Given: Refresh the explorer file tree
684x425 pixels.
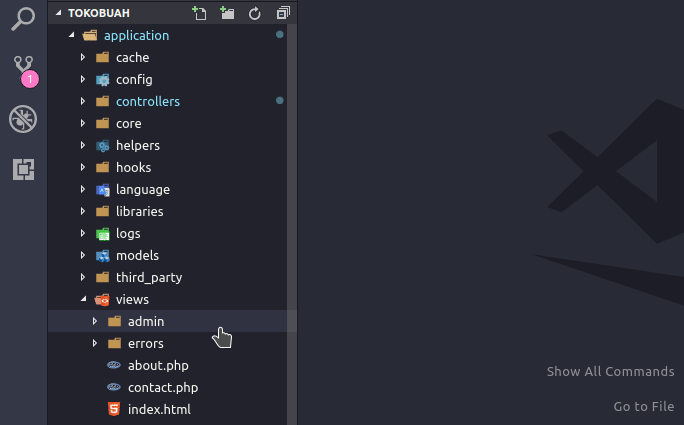Looking at the screenshot, I should [255, 14].
